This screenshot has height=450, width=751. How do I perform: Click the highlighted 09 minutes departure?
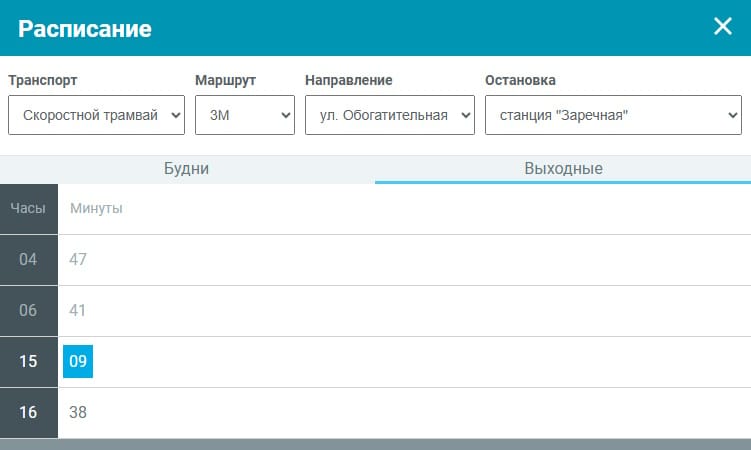(x=78, y=361)
